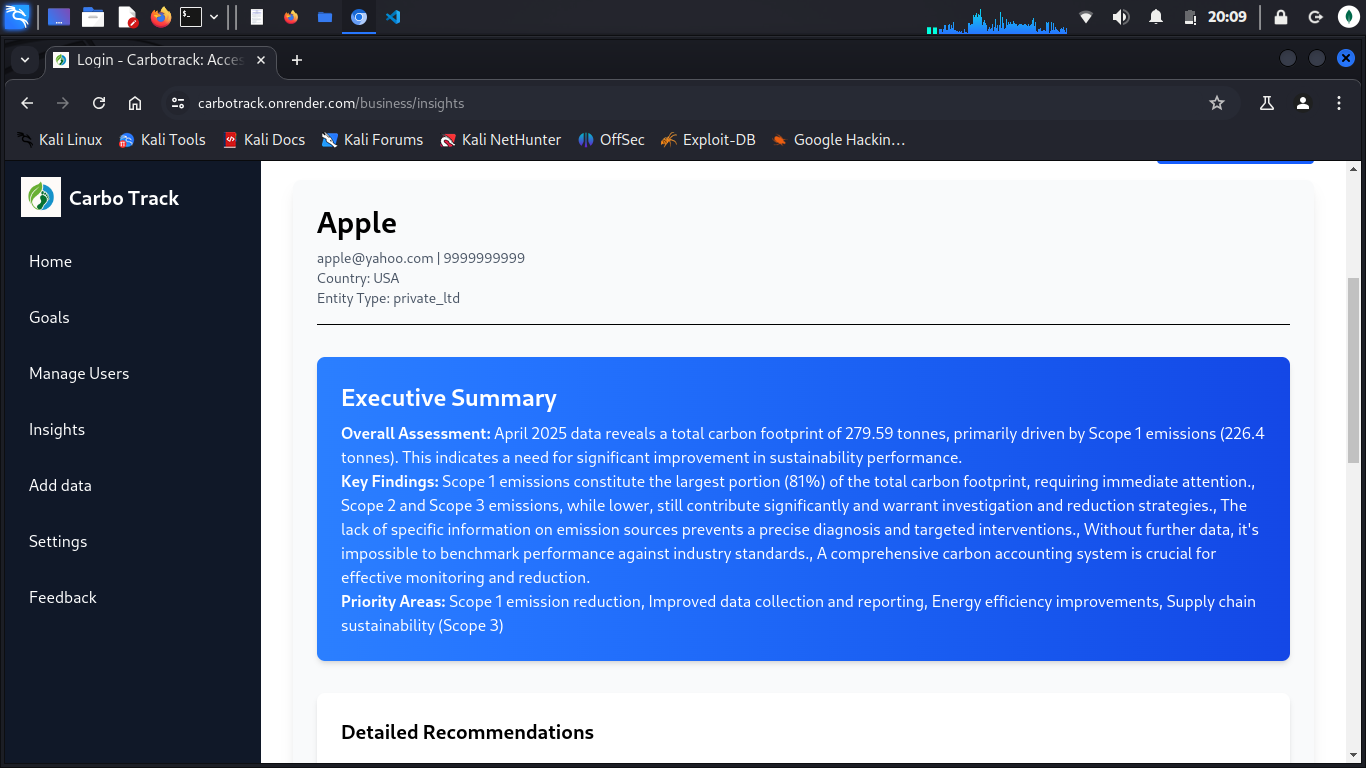1366x768 pixels.
Task: Go to the browser home page
Action: 135,103
